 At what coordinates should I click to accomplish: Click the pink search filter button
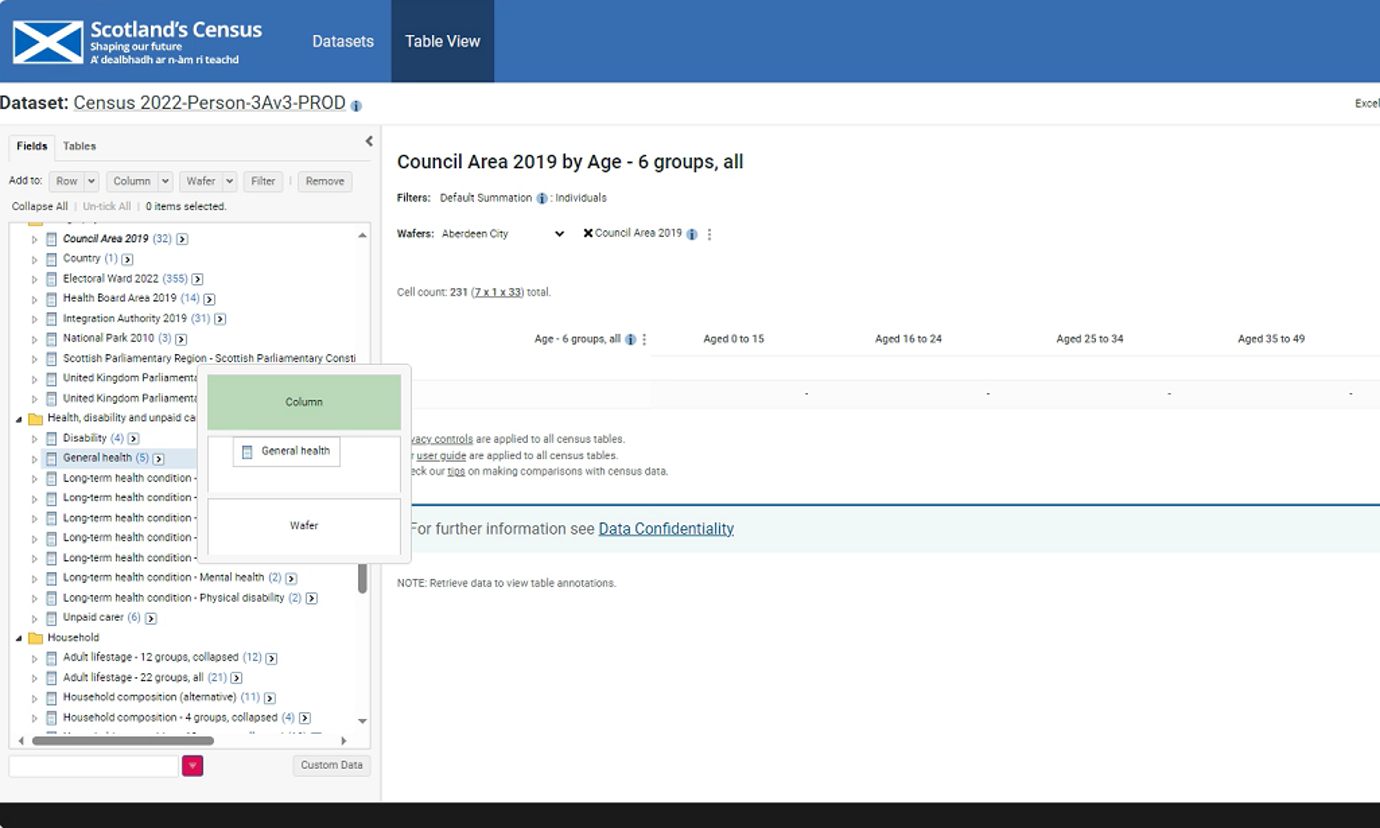pos(192,766)
